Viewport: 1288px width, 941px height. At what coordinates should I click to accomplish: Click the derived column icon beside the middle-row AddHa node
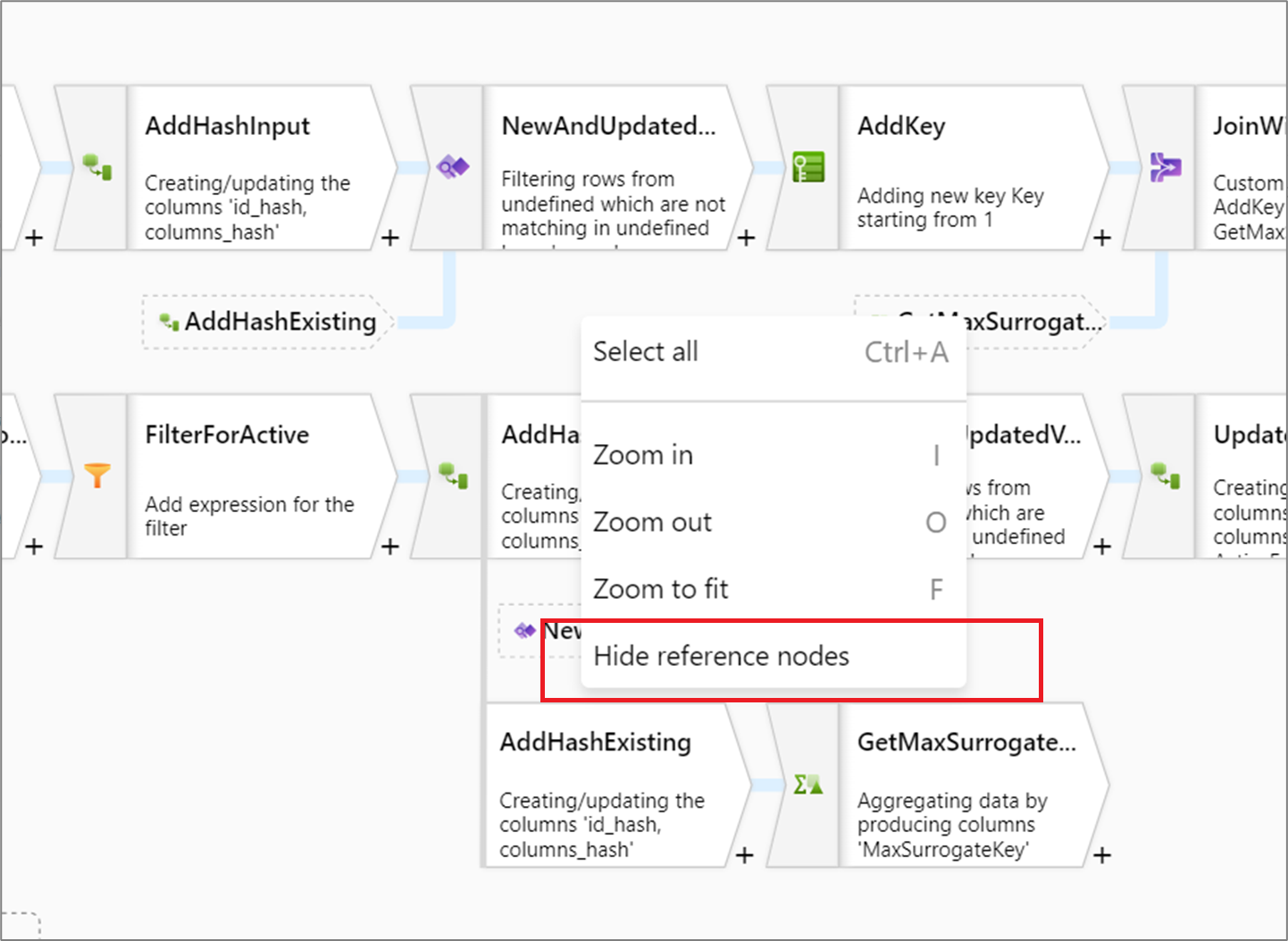tap(453, 475)
